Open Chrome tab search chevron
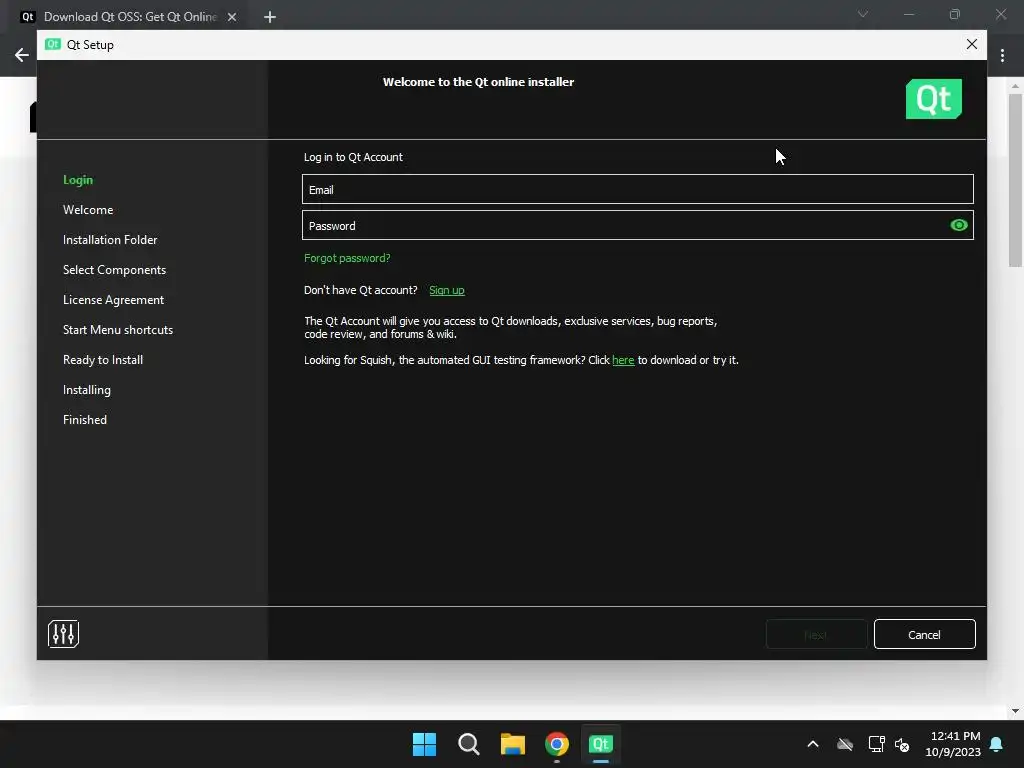Viewport: 1024px width, 768px height. coord(863,14)
